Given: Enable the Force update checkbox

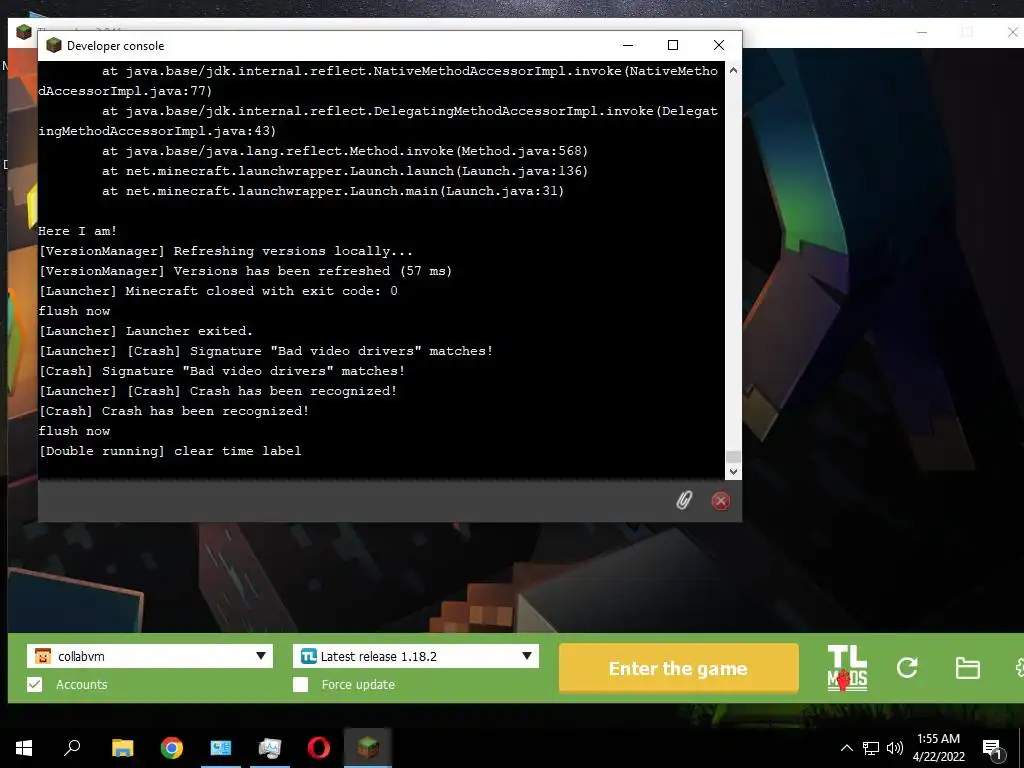Looking at the screenshot, I should (x=300, y=684).
